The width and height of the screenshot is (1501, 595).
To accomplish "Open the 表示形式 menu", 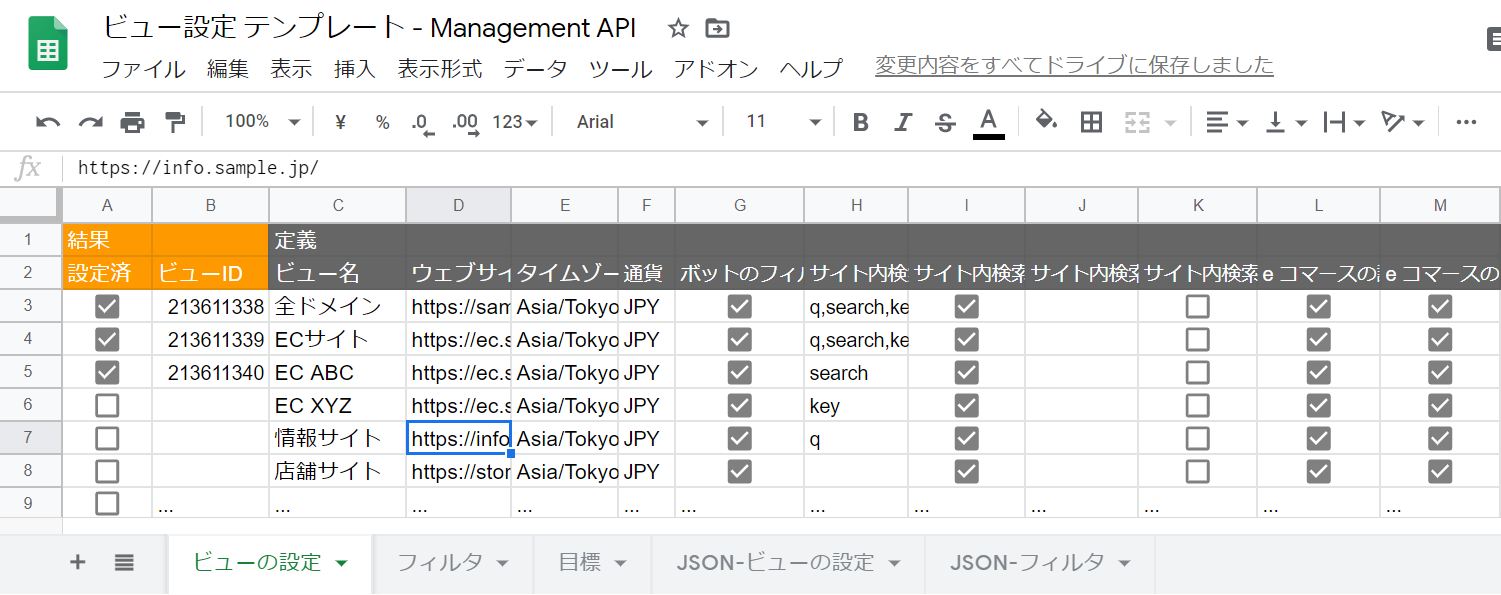I will point(440,69).
